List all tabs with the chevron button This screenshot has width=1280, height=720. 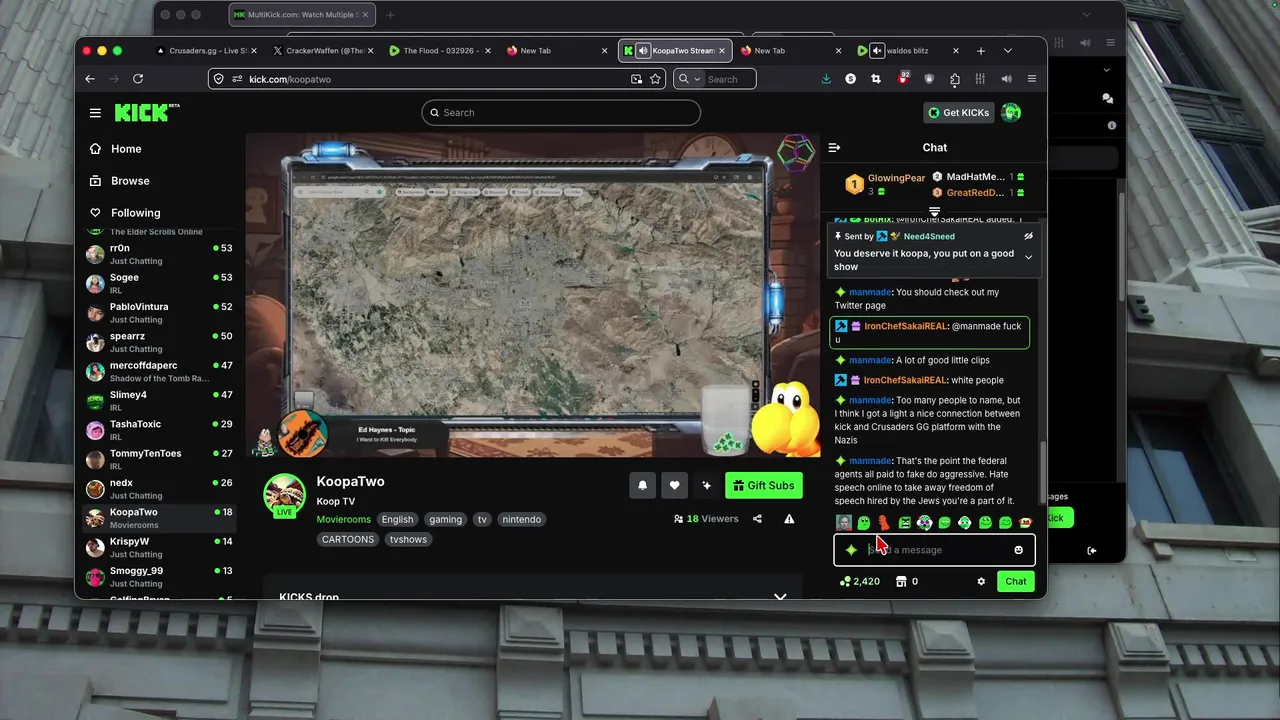point(1007,51)
